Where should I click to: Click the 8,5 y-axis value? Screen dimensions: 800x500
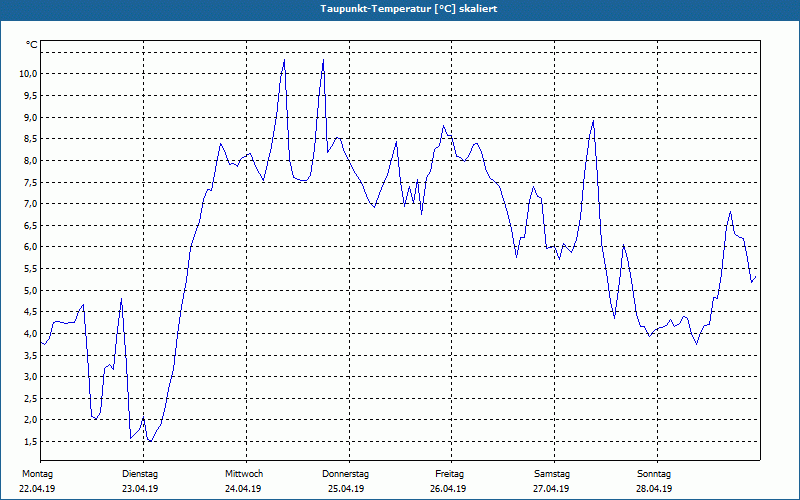[x=30, y=139]
